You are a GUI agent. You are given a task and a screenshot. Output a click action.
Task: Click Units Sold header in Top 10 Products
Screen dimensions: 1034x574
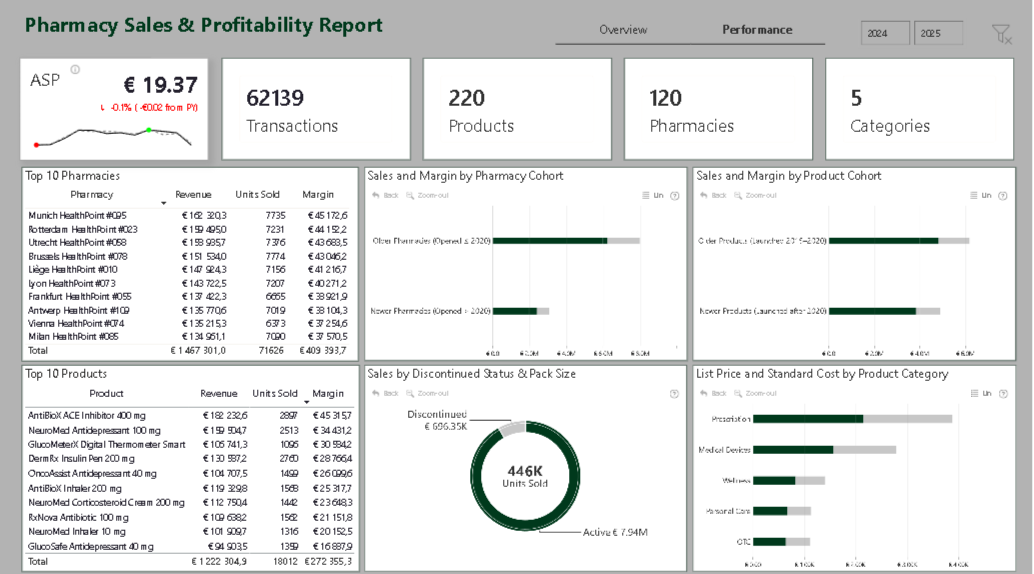275,394
